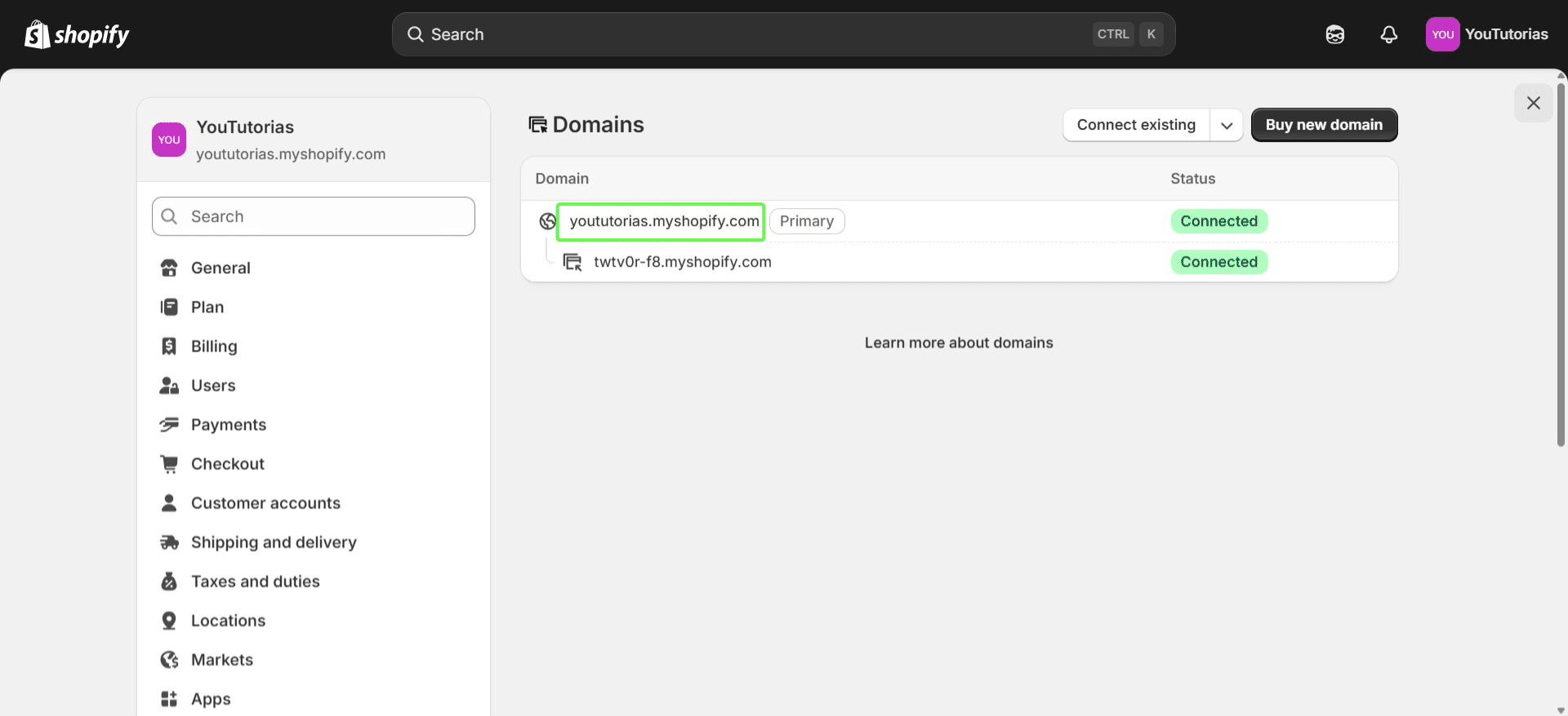Click the Apps grid icon
The height and width of the screenshot is (716, 1568).
point(169,699)
